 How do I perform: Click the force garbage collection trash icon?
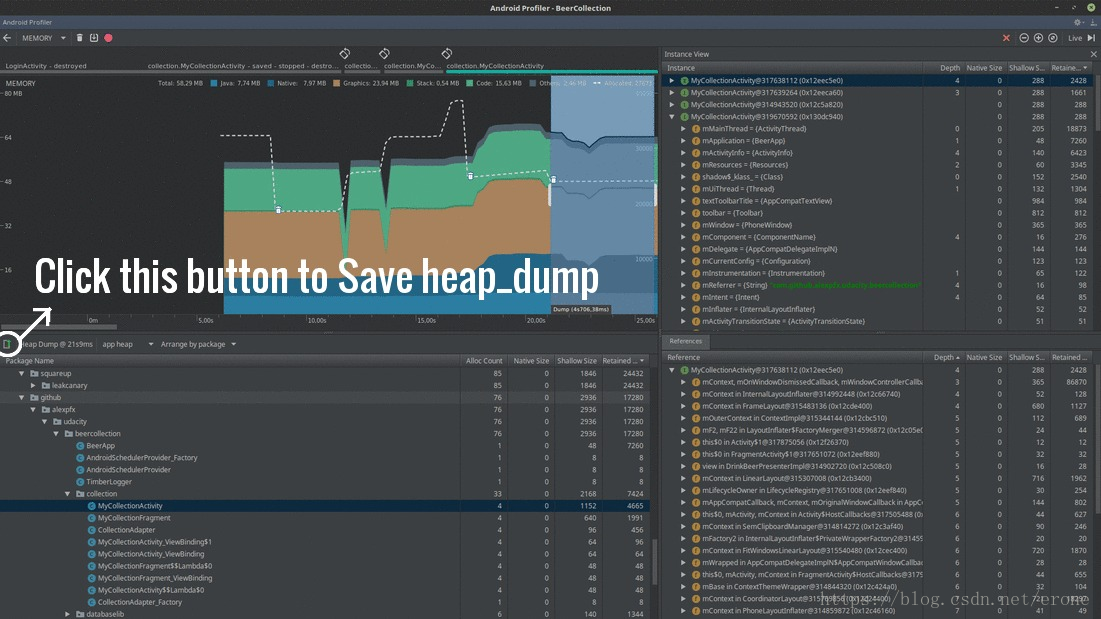79,38
